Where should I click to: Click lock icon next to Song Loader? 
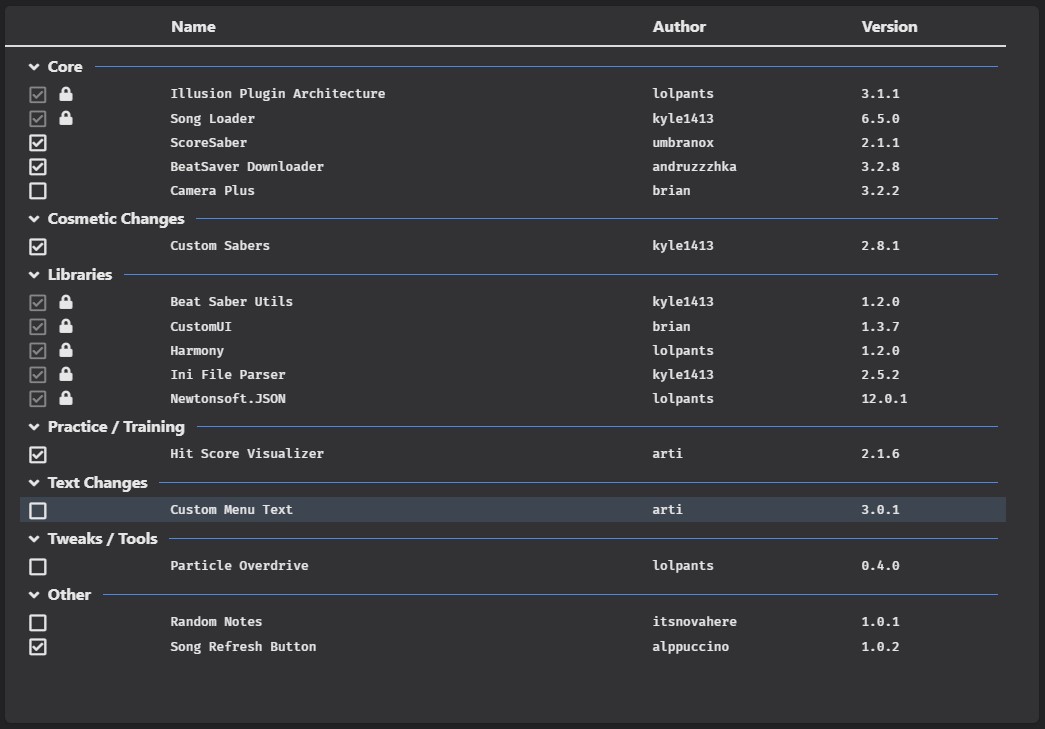coord(65,119)
